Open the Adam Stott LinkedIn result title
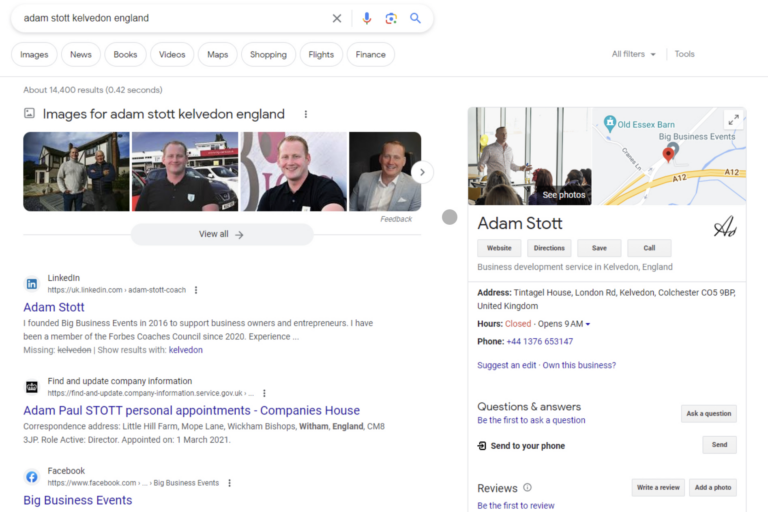 (54, 307)
